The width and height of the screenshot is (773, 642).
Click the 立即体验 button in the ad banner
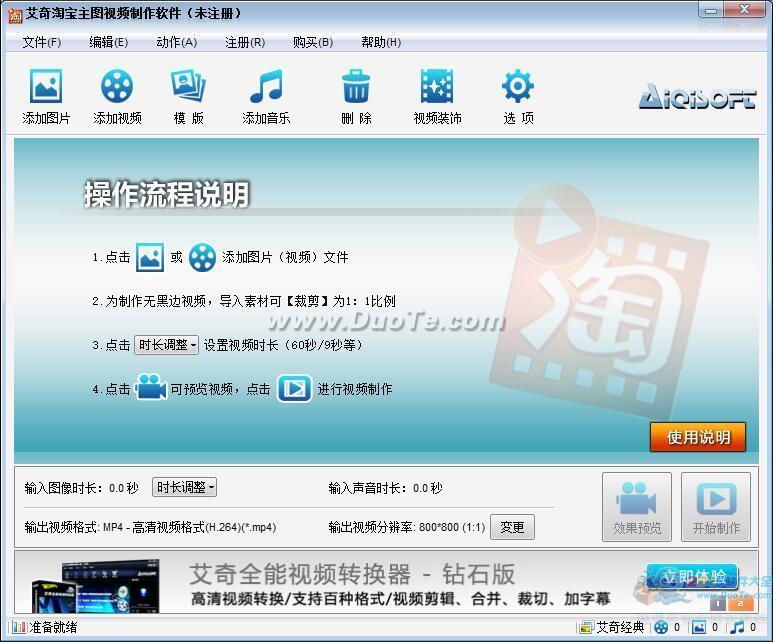click(x=692, y=577)
